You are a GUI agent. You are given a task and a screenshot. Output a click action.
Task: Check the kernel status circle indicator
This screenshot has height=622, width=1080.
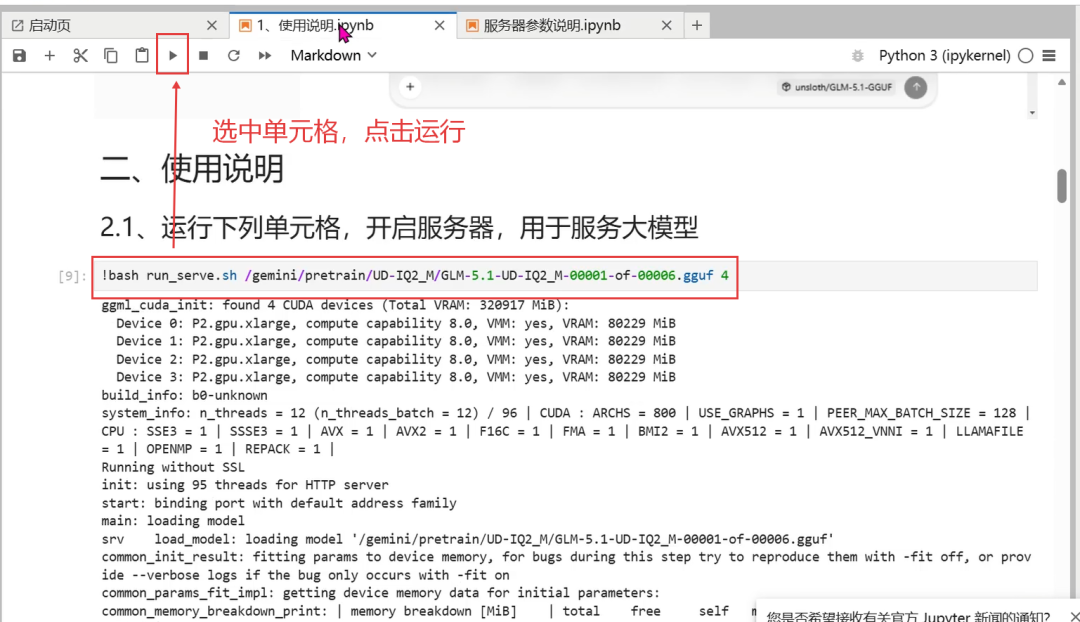(x=1026, y=56)
